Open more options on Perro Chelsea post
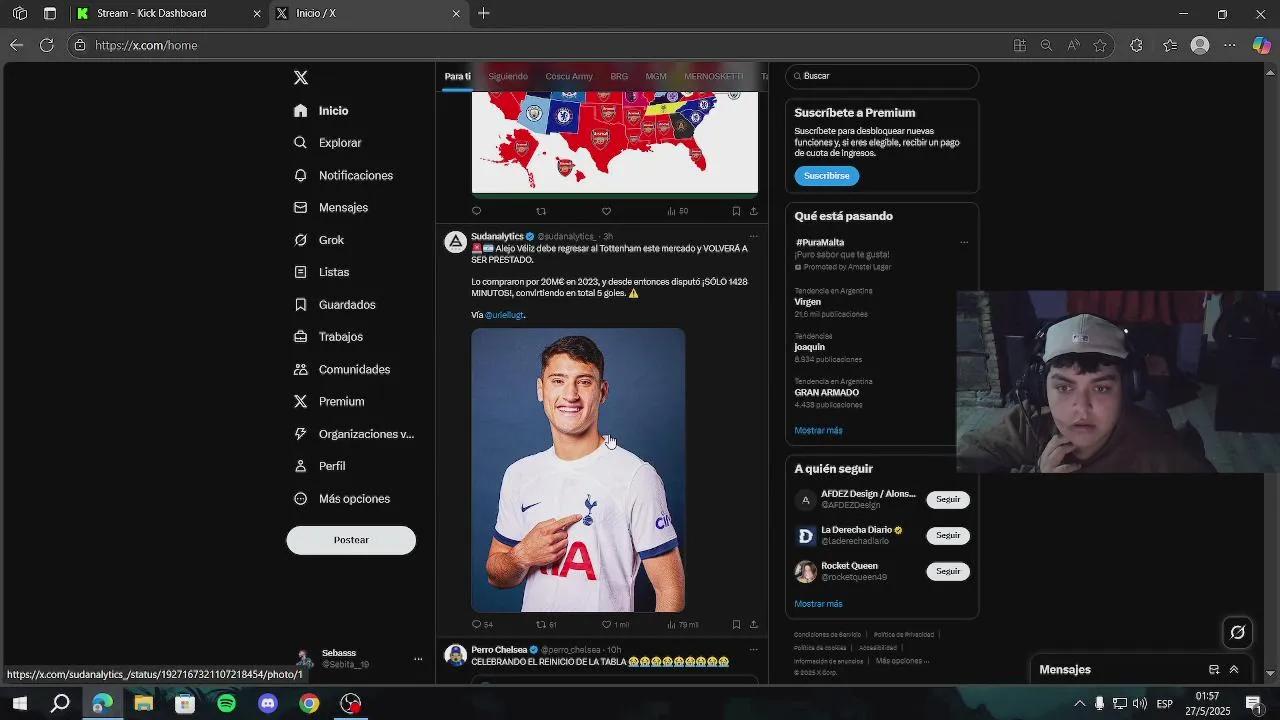The height and width of the screenshot is (720, 1280). [753, 650]
